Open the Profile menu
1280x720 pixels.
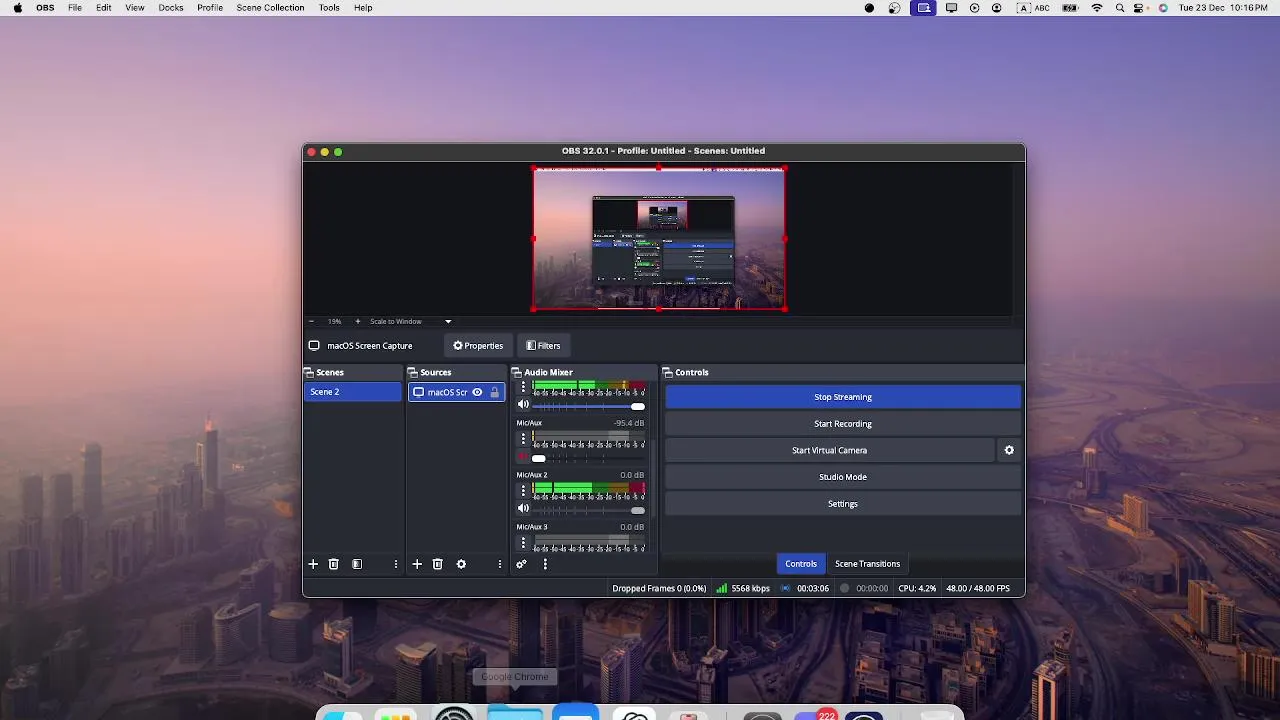coord(210,8)
